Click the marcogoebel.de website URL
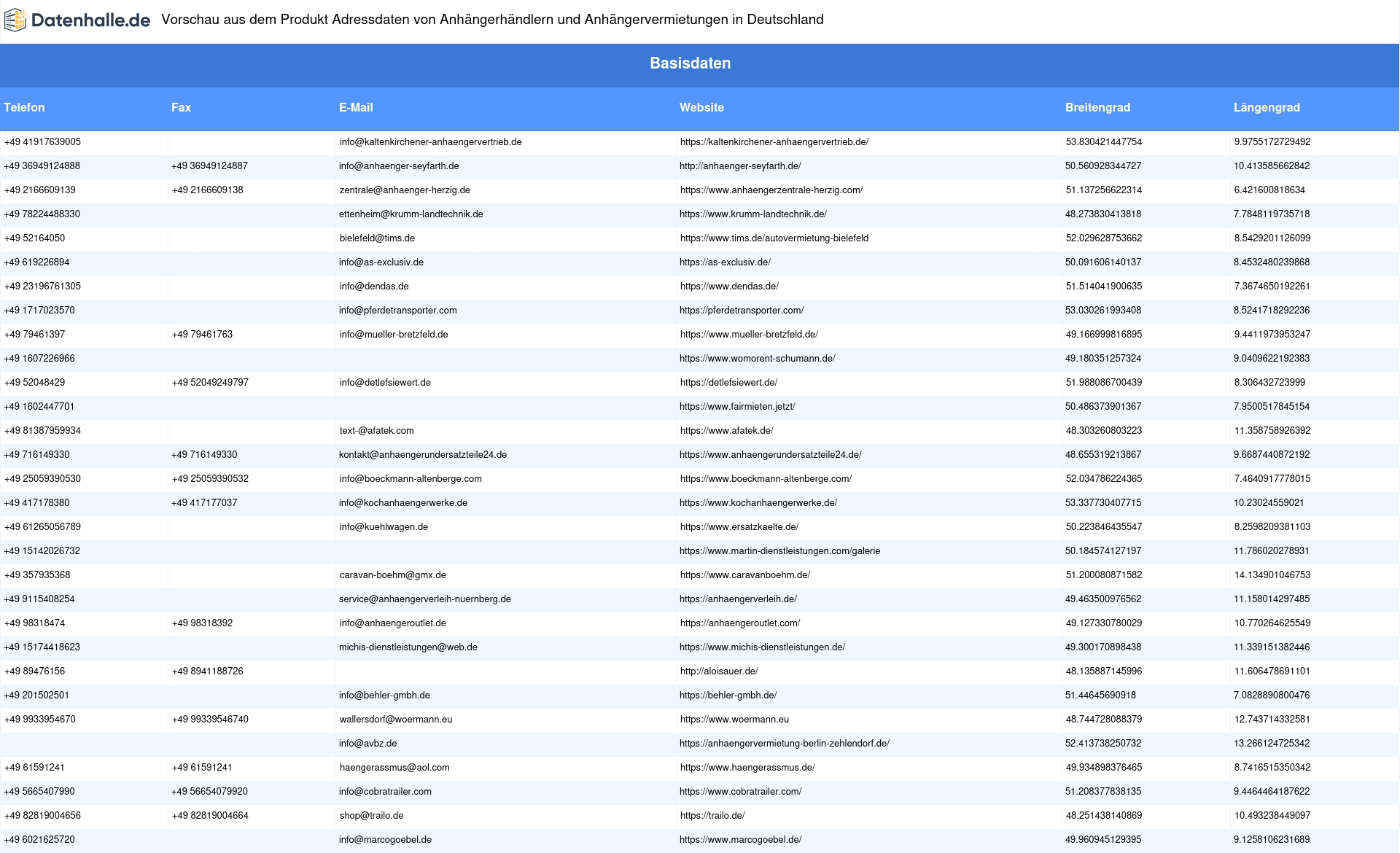Viewport: 1400px width, 853px height. [x=740, y=840]
